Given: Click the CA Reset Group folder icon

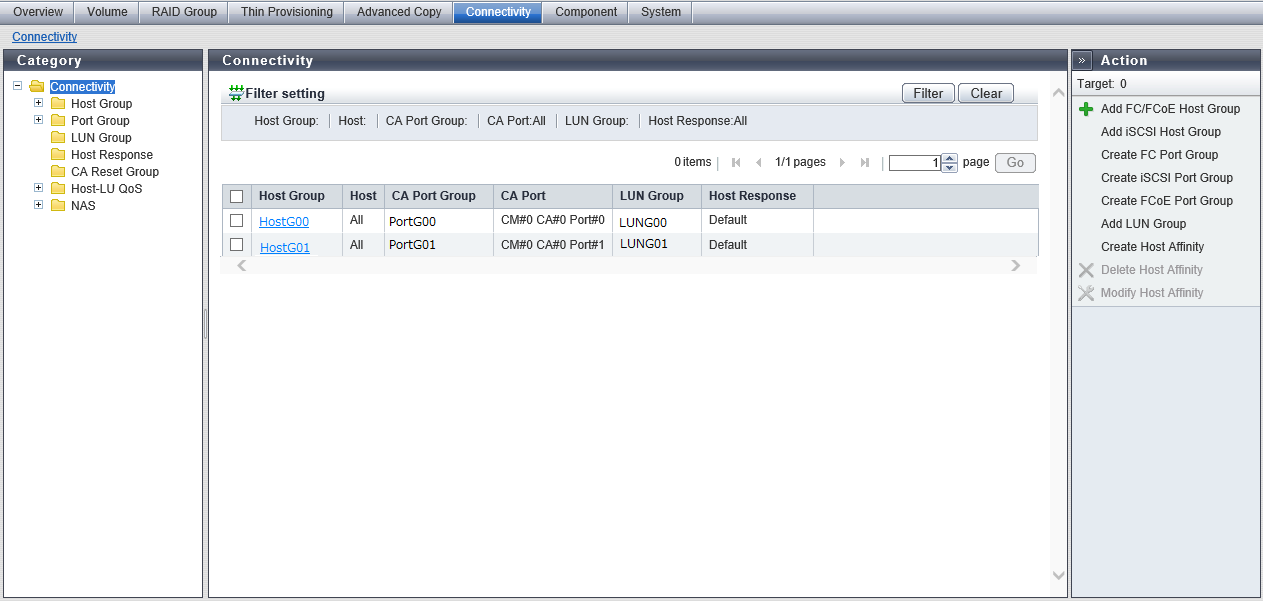Looking at the screenshot, I should [58, 172].
